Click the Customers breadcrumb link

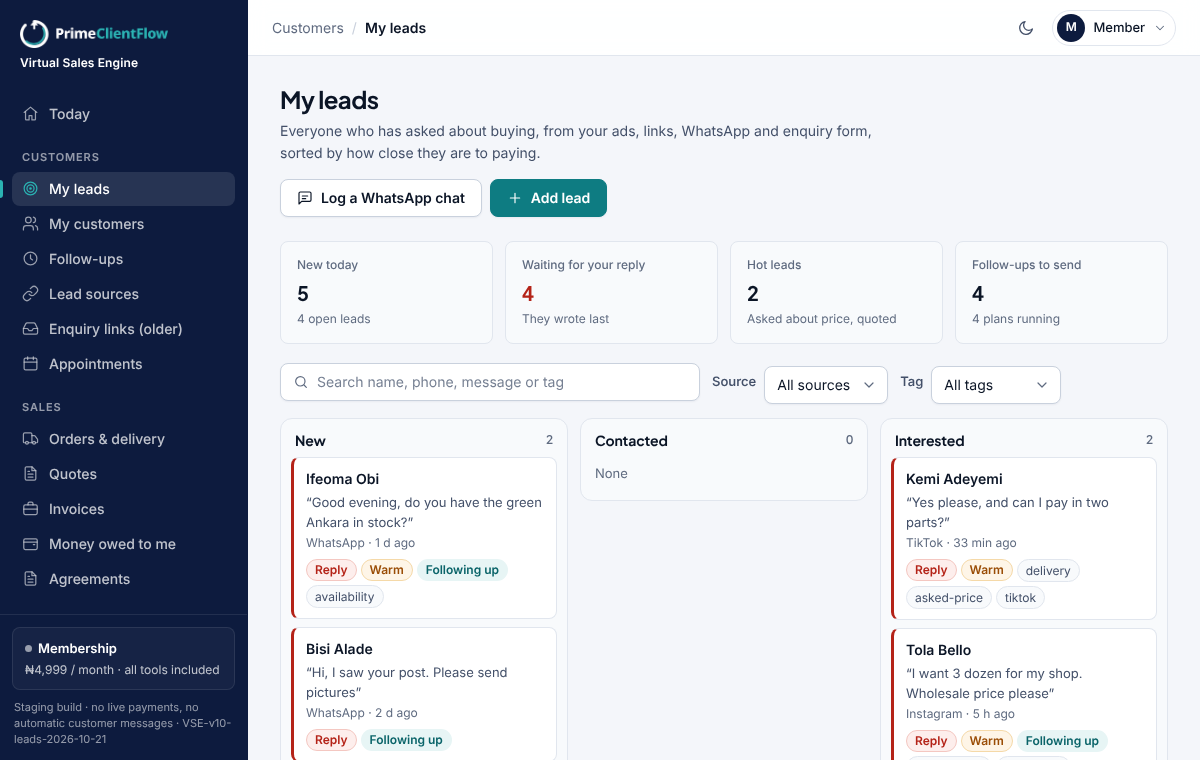click(308, 28)
